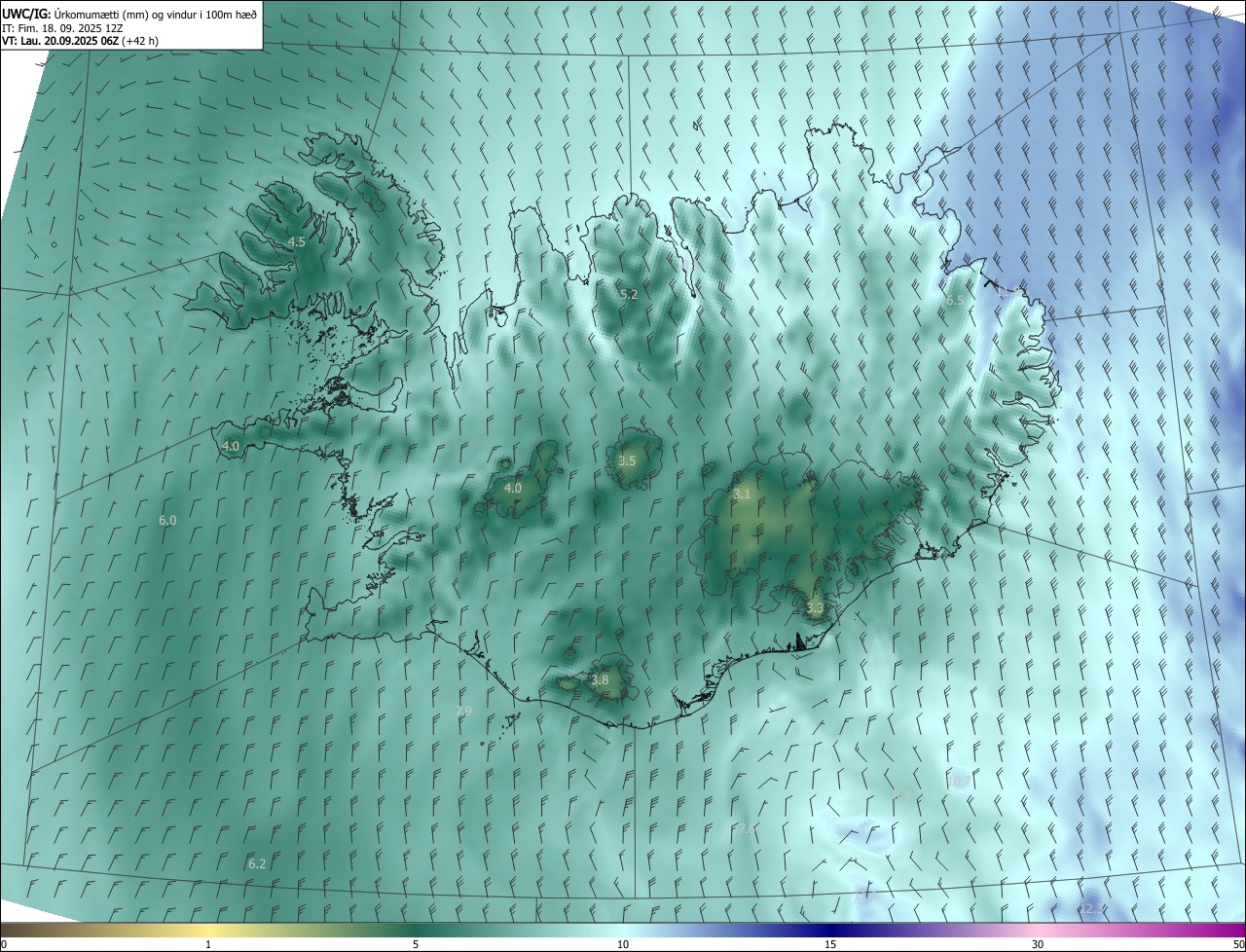
Task: Click the 6.0 value over the western sea
Action: pos(167,521)
